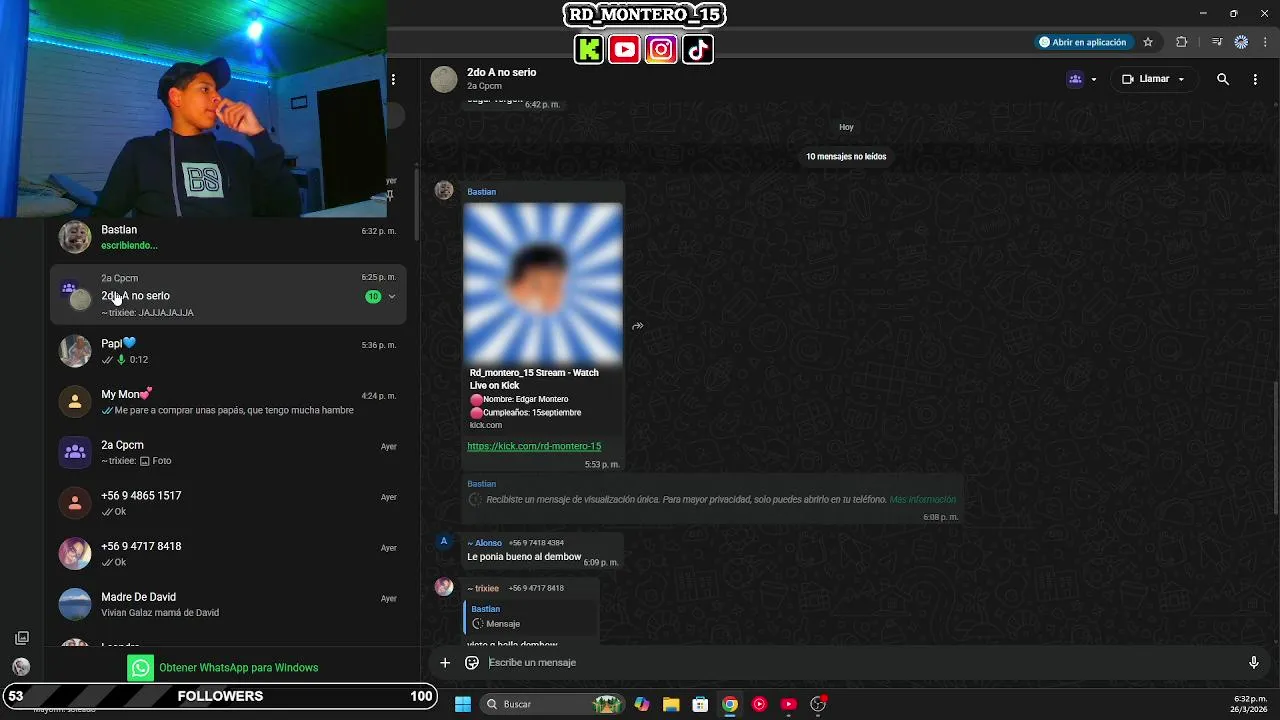1280x720 pixels.
Task: Open Copilot from taskbar
Action: 642,704
